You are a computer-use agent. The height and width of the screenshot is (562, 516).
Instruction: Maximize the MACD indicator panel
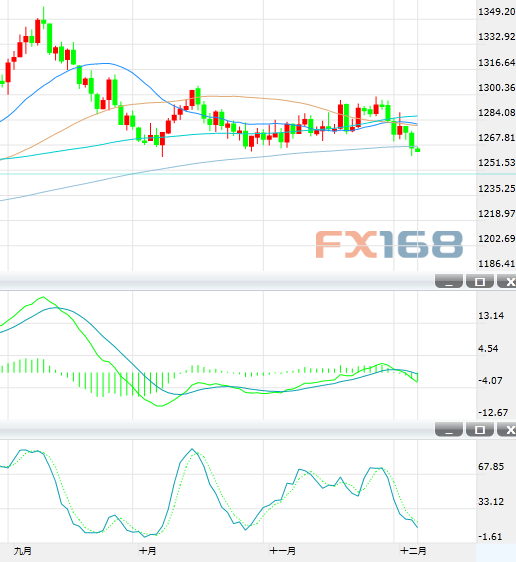coord(480,281)
